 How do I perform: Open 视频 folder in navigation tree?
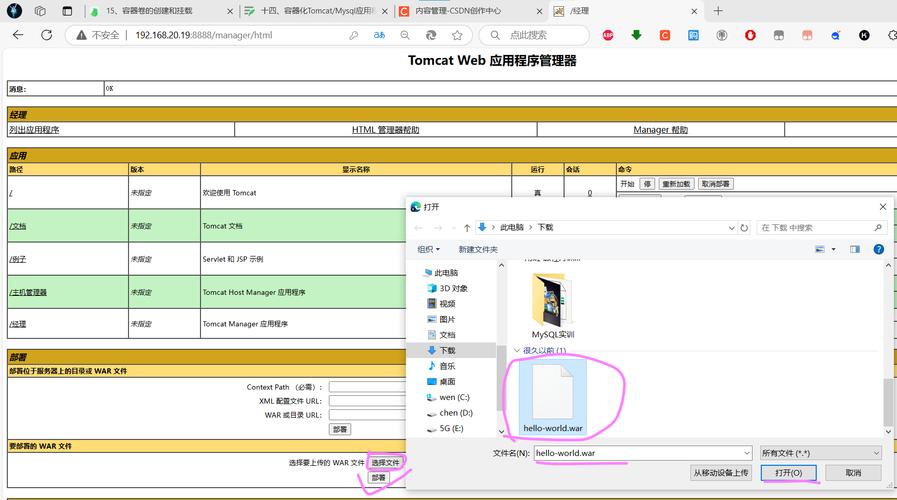(x=442, y=304)
